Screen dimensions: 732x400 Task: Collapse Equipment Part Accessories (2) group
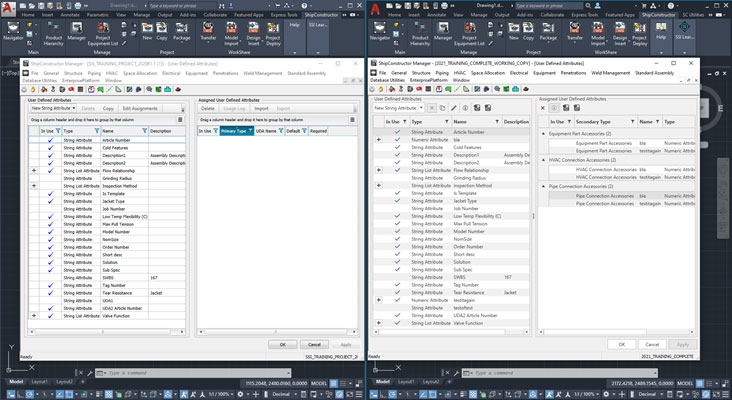[543, 133]
